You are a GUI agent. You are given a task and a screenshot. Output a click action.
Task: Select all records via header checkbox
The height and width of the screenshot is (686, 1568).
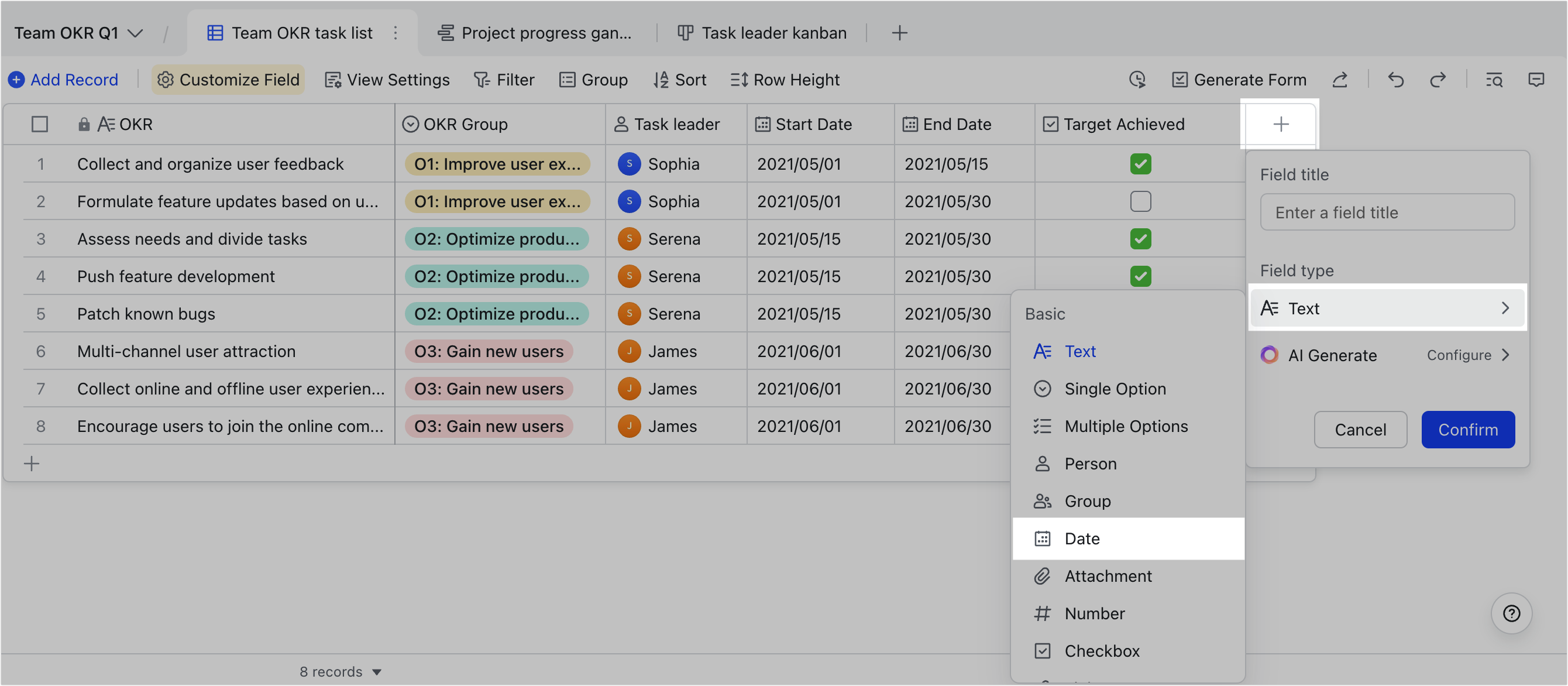(x=40, y=124)
